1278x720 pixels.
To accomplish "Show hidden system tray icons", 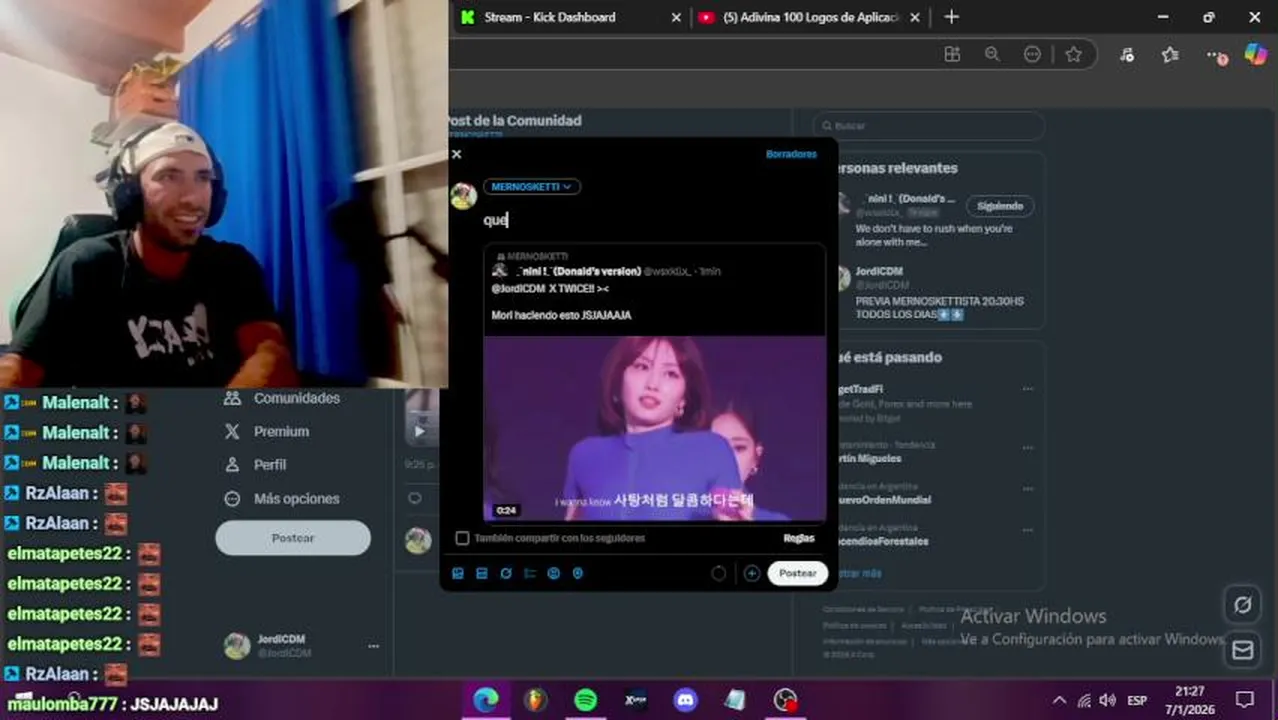I will pos(1058,700).
